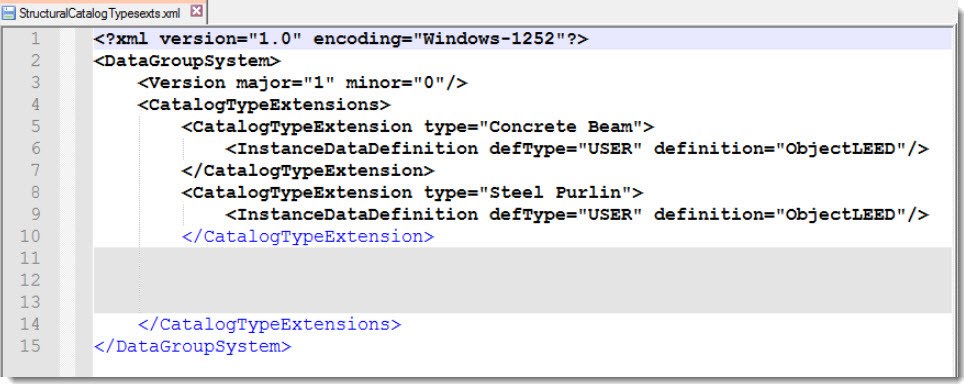The image size is (964, 384).
Task: Click the file icon on the StructuralCatalogTypesexts.xml tab
Action: (9, 12)
